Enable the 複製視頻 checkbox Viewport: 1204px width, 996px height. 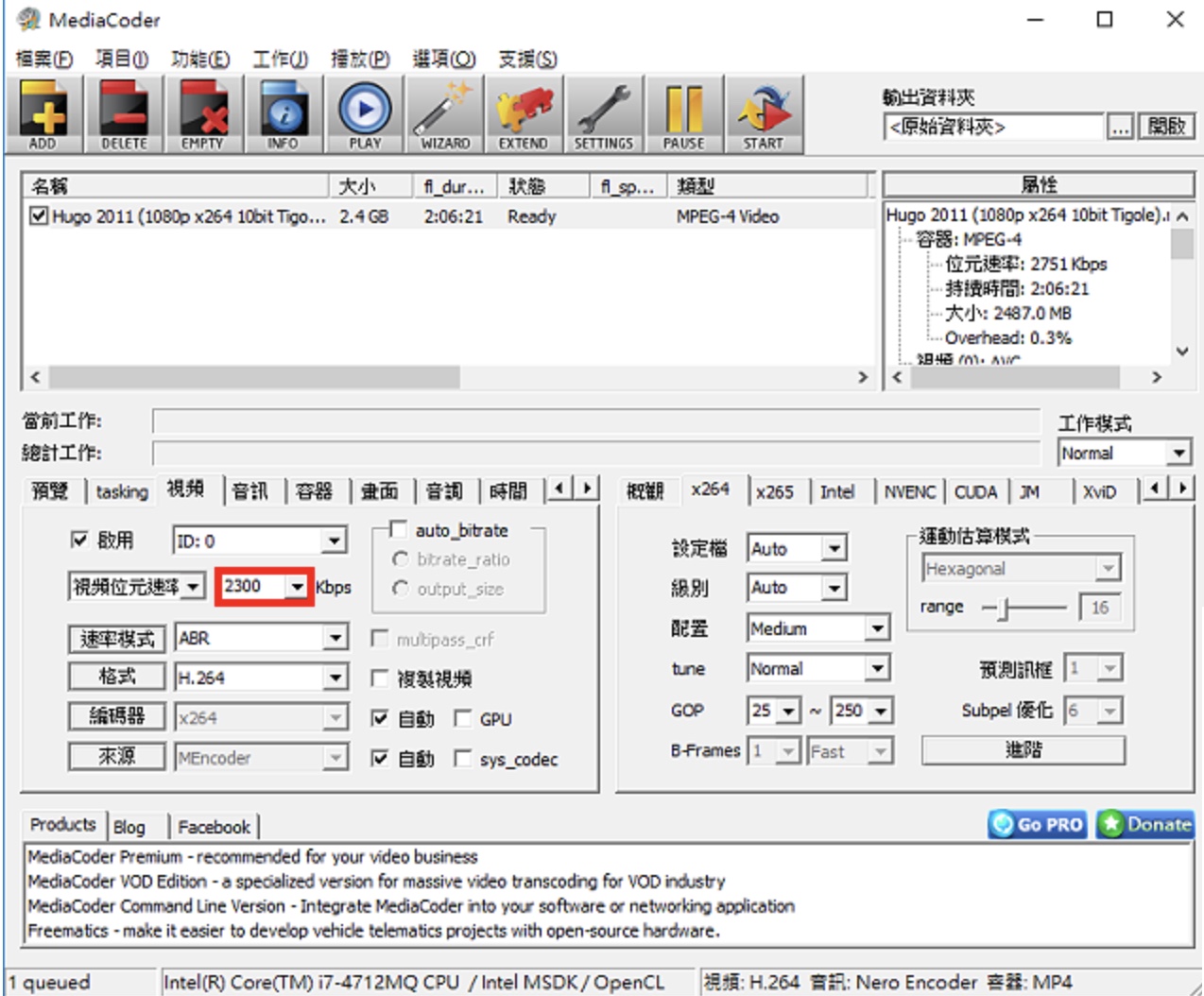point(380,678)
